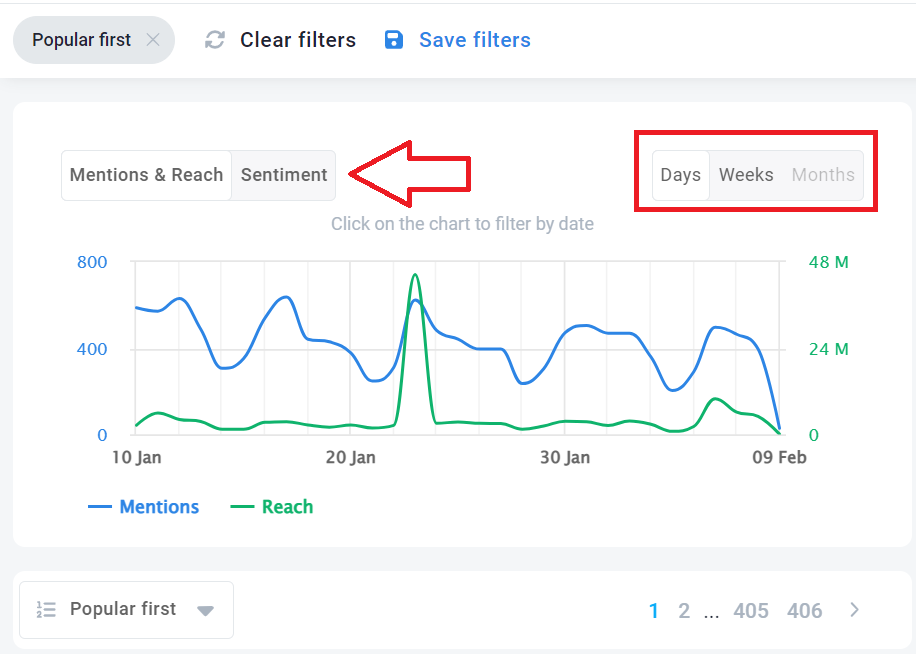This screenshot has height=654, width=916.
Task: Jump to page 406 of results
Action: pyautogui.click(x=804, y=611)
